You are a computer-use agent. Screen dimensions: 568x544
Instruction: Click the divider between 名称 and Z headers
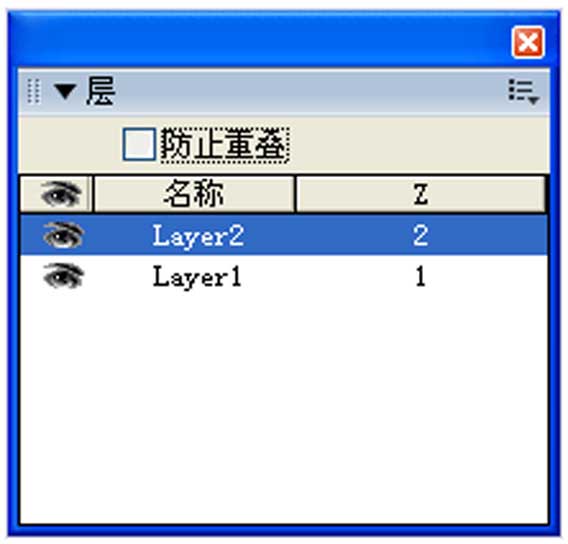tap(295, 194)
